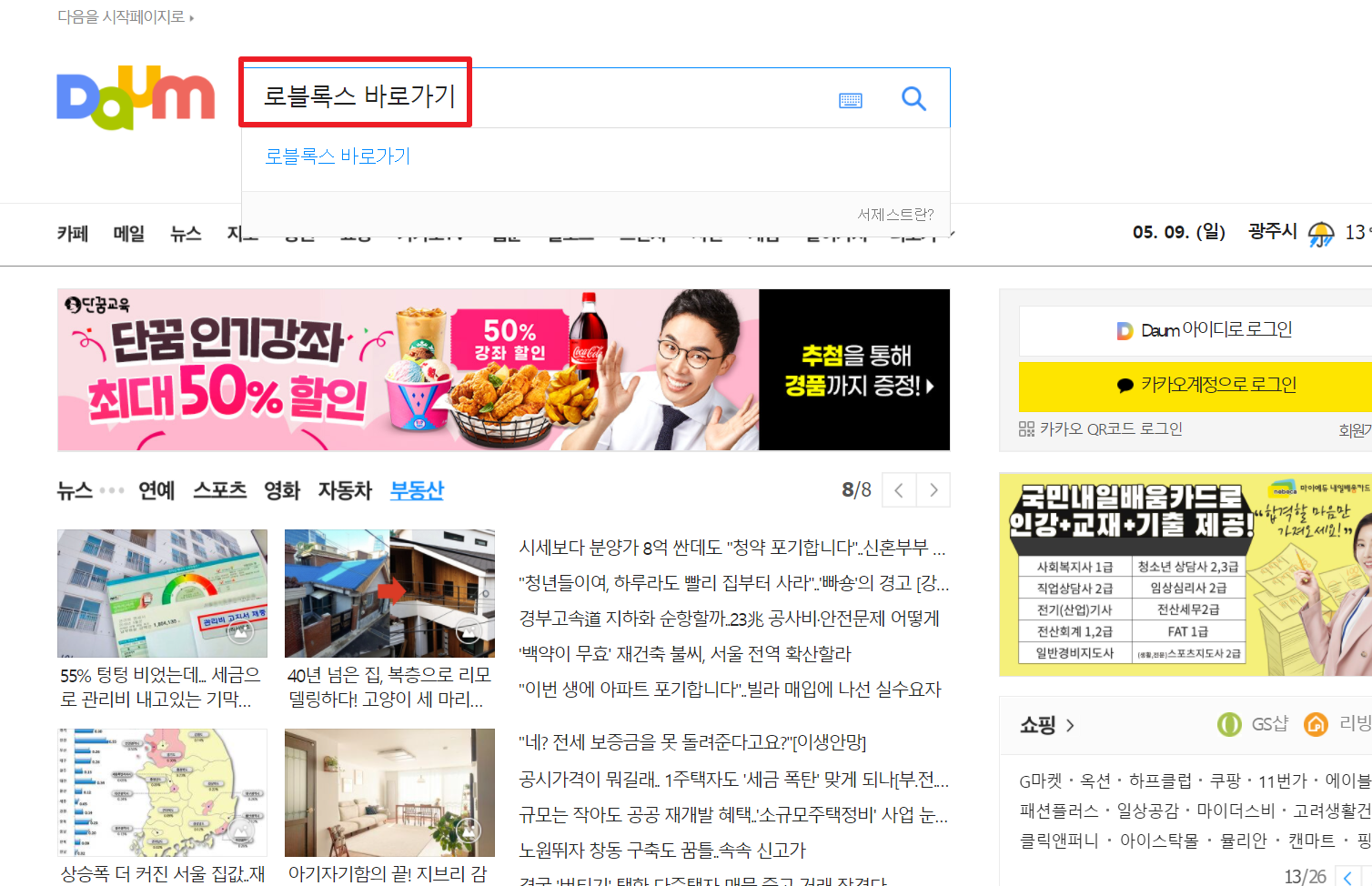Open thumbnail of 40년 넘은 집 article

[389, 593]
